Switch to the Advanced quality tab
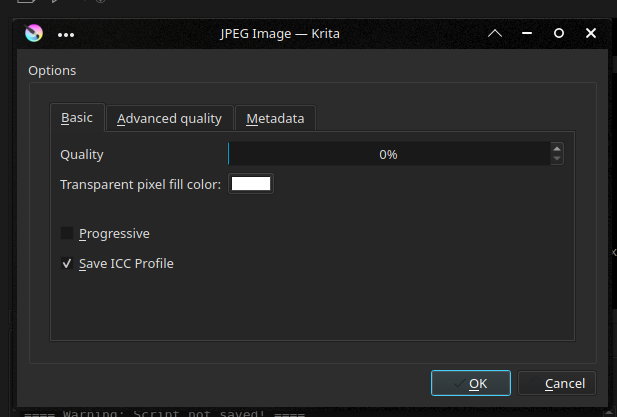This screenshot has height=417, width=617. [x=169, y=118]
